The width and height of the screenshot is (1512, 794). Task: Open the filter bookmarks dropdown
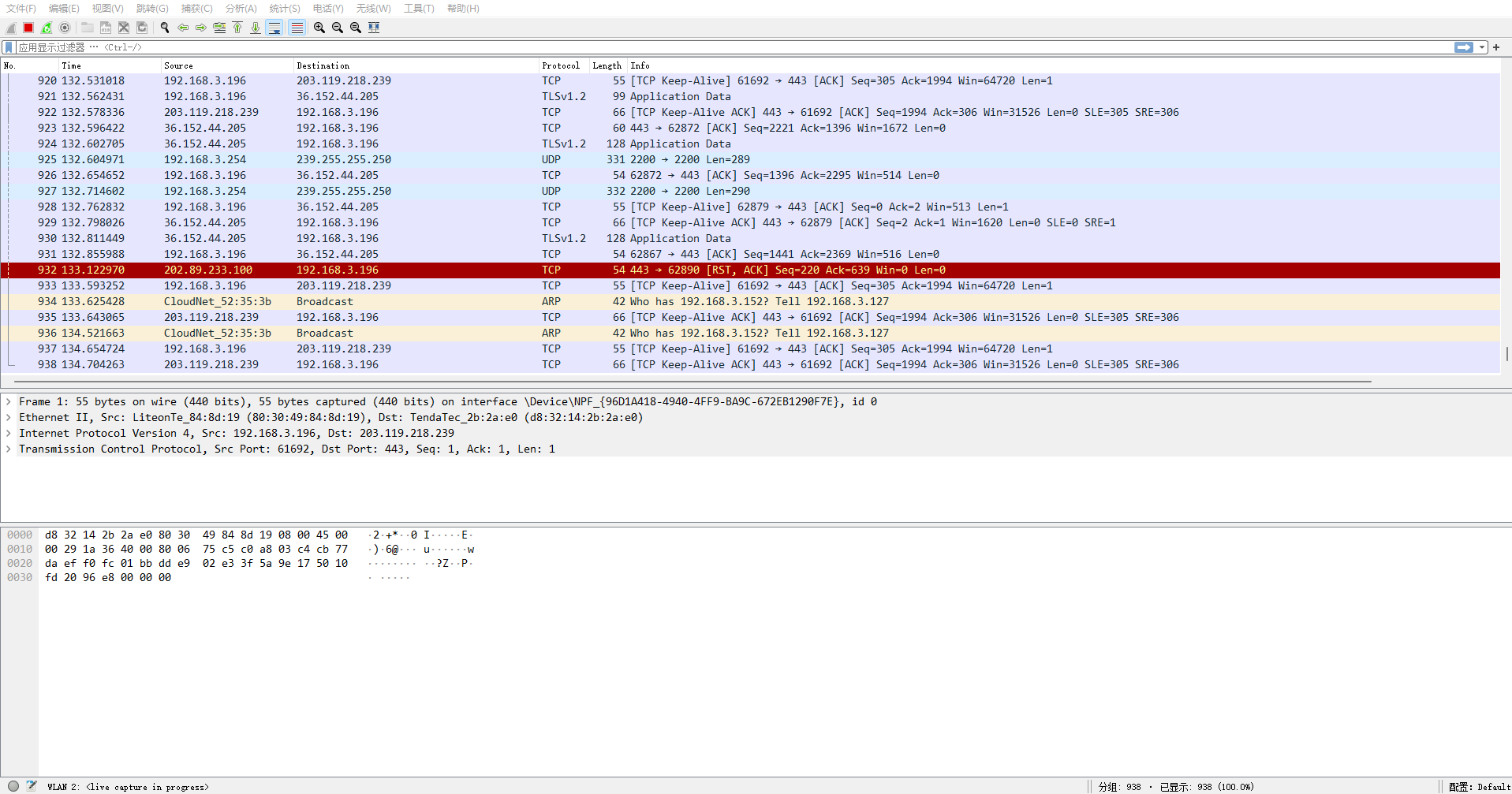(x=8, y=47)
